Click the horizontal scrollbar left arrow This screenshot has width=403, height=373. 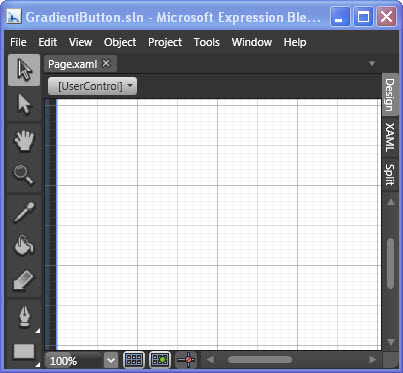coord(210,360)
